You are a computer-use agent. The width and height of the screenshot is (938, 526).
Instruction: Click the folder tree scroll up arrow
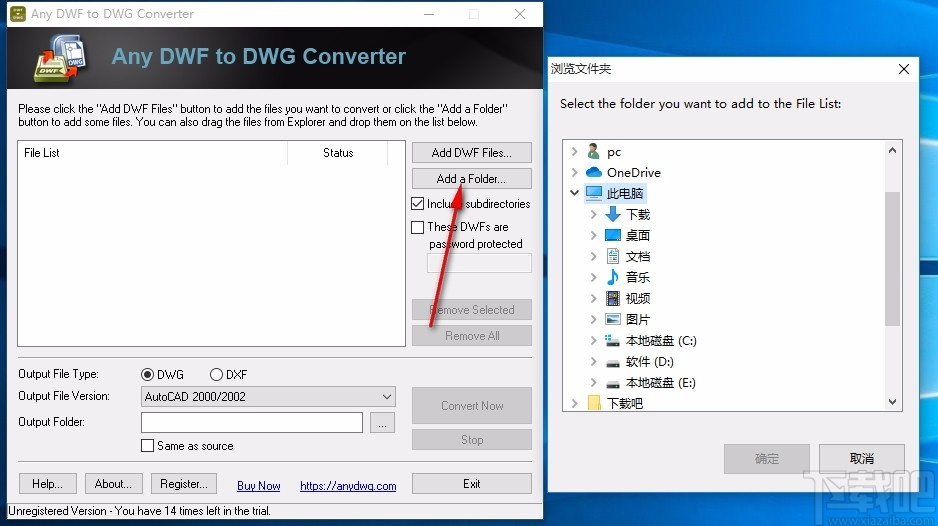point(892,150)
